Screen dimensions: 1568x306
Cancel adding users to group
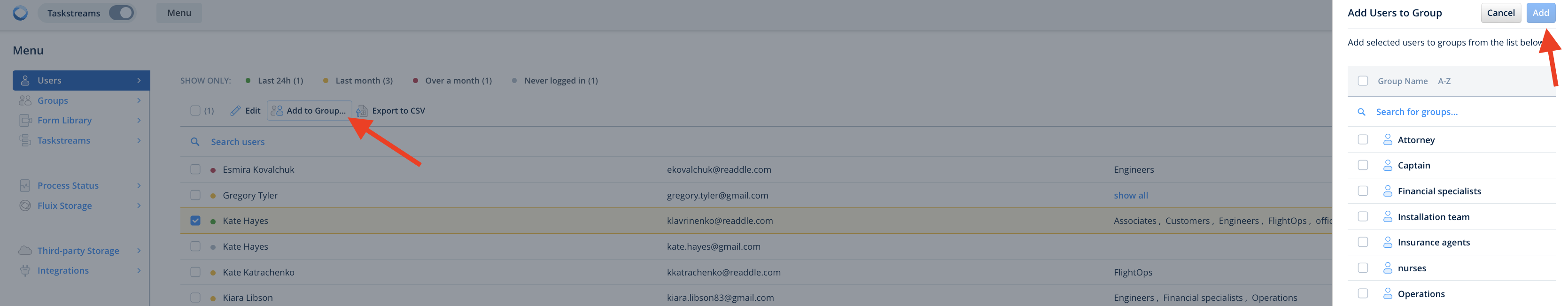(1500, 13)
